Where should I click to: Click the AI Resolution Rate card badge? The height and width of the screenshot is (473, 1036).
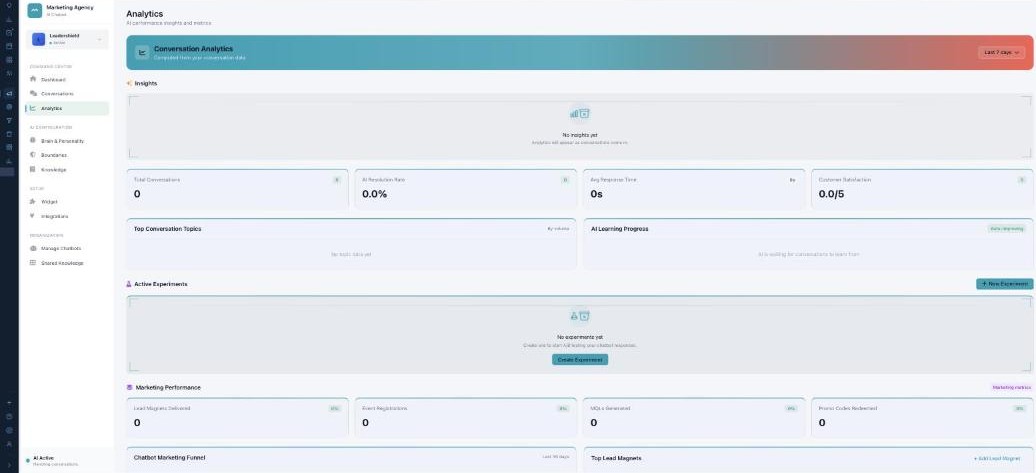coord(565,180)
